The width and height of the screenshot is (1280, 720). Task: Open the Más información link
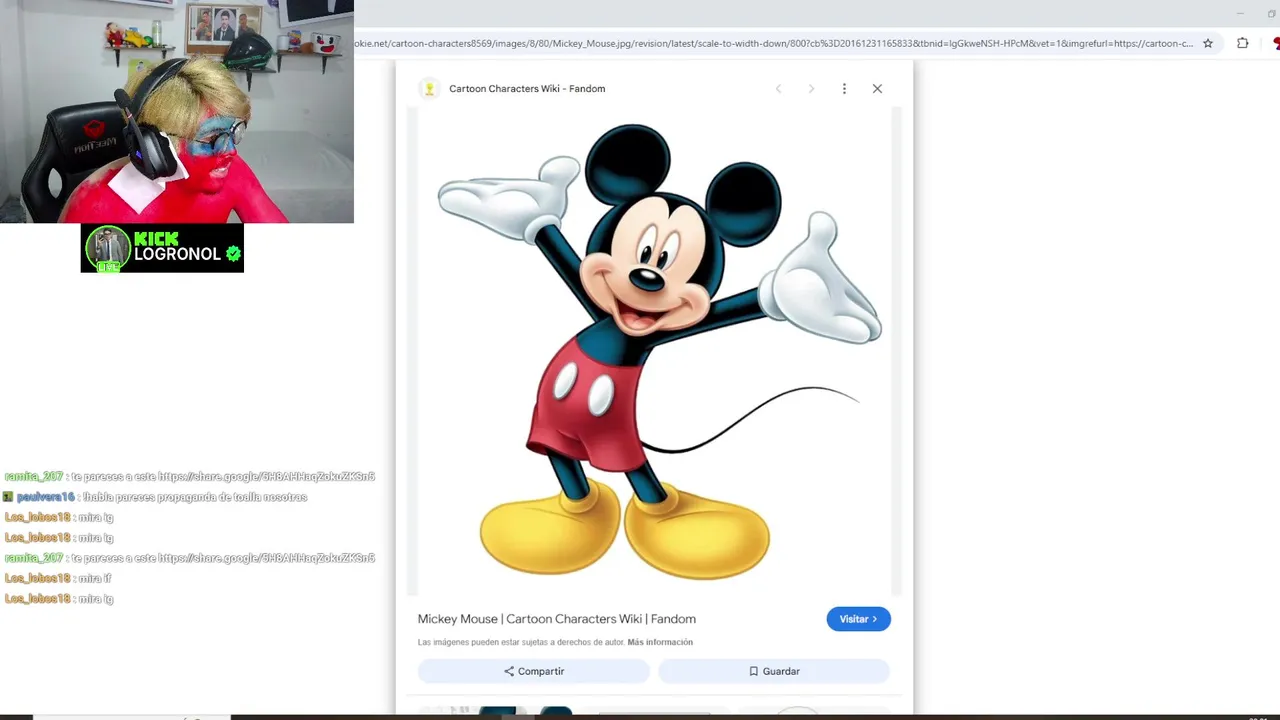pyautogui.click(x=660, y=642)
